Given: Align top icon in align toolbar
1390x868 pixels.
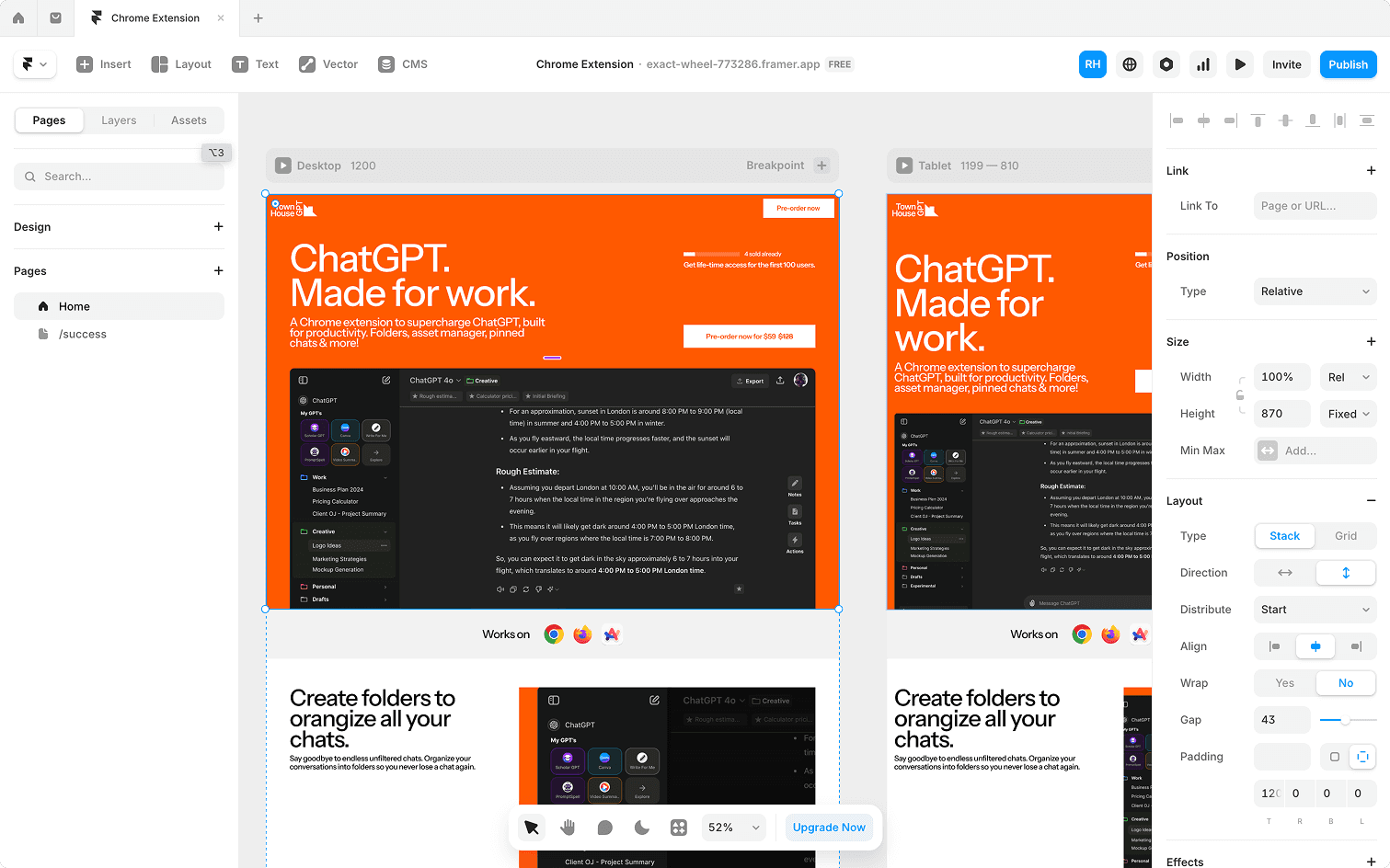Looking at the screenshot, I should click(x=1258, y=120).
